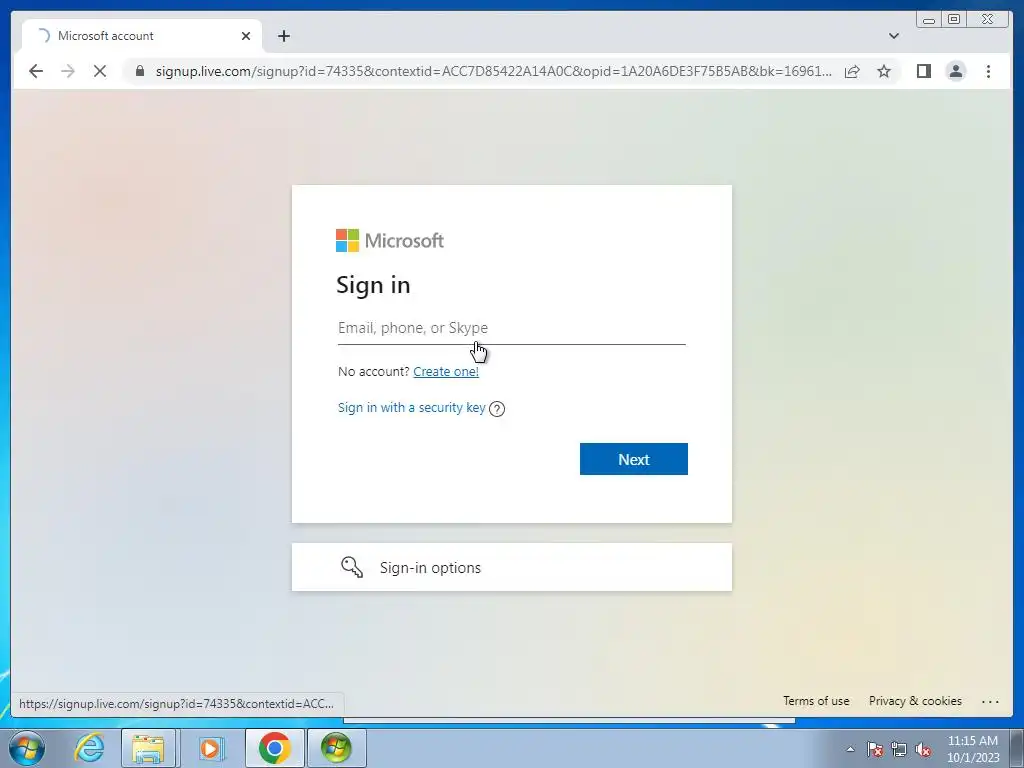The width and height of the screenshot is (1024, 768).
Task: View site information via lock icon
Action: pos(140,71)
